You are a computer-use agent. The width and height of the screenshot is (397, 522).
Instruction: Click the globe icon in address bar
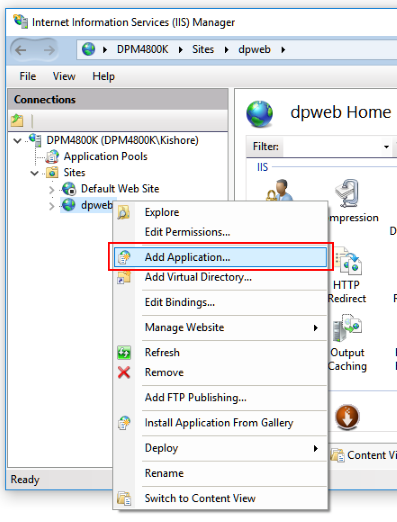[x=88, y=49]
